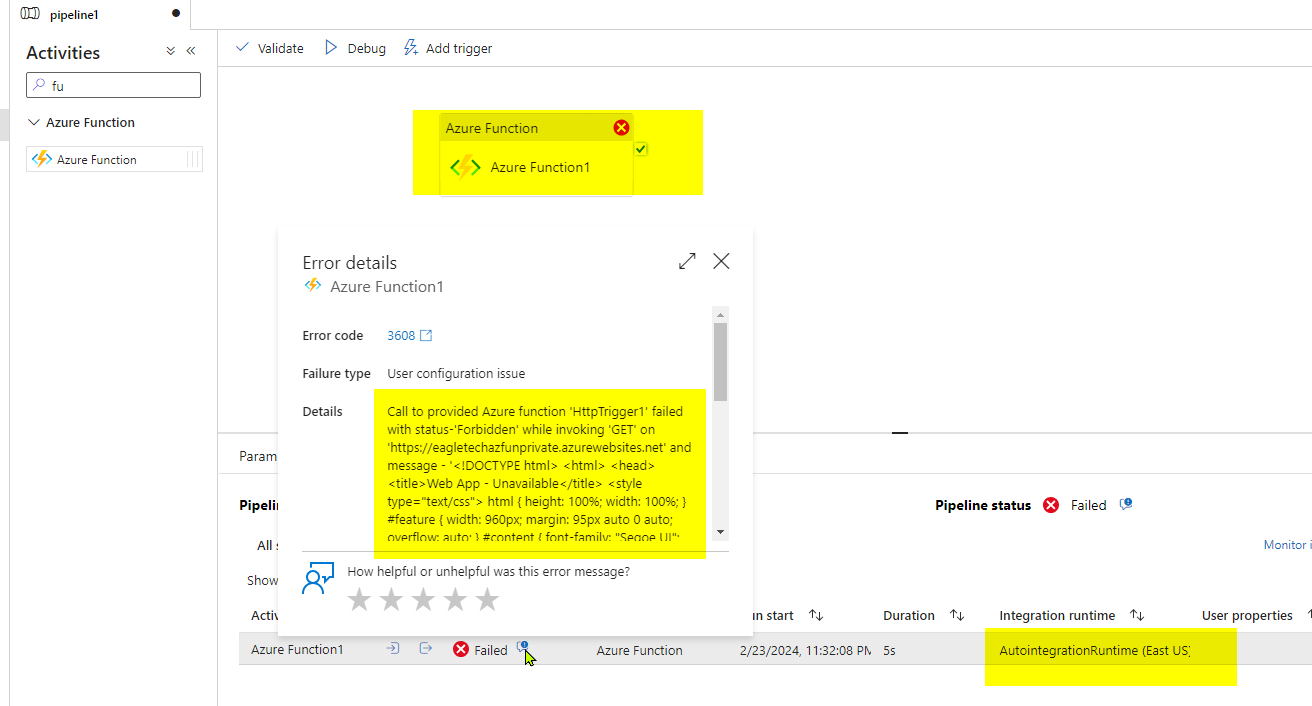Open the pipeline1 tab
Viewport: 1312px width, 706px height.
pyautogui.click(x=100, y=14)
